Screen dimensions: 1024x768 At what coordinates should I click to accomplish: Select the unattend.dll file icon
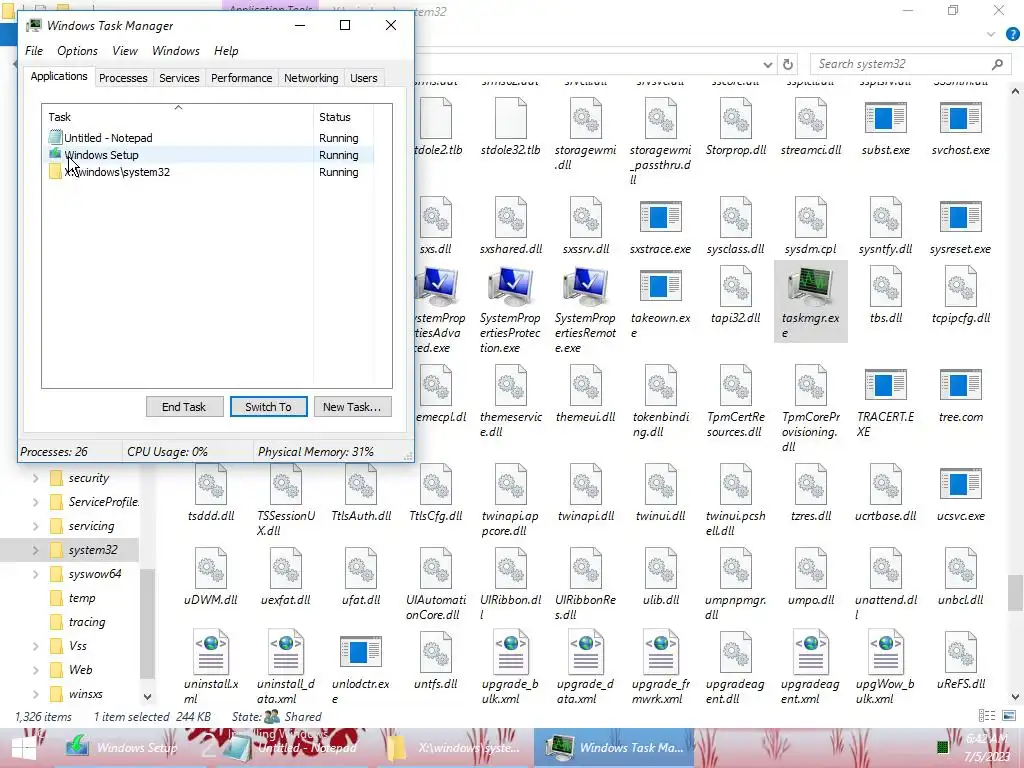tap(885, 568)
